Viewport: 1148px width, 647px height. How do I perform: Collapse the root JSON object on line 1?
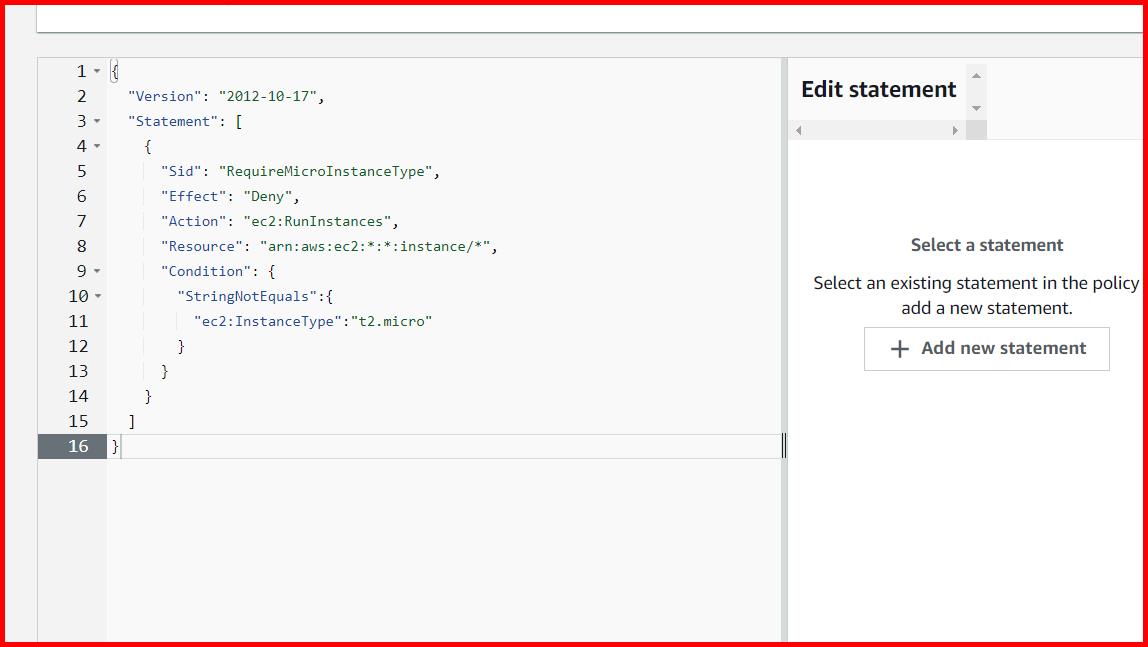point(97,70)
